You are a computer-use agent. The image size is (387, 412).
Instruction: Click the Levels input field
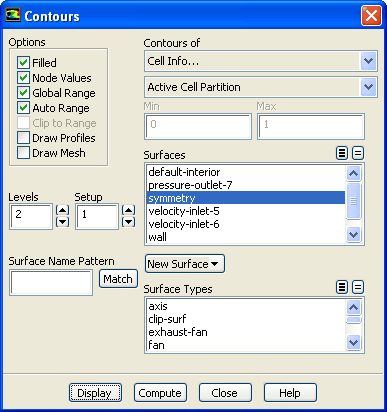coord(31,217)
